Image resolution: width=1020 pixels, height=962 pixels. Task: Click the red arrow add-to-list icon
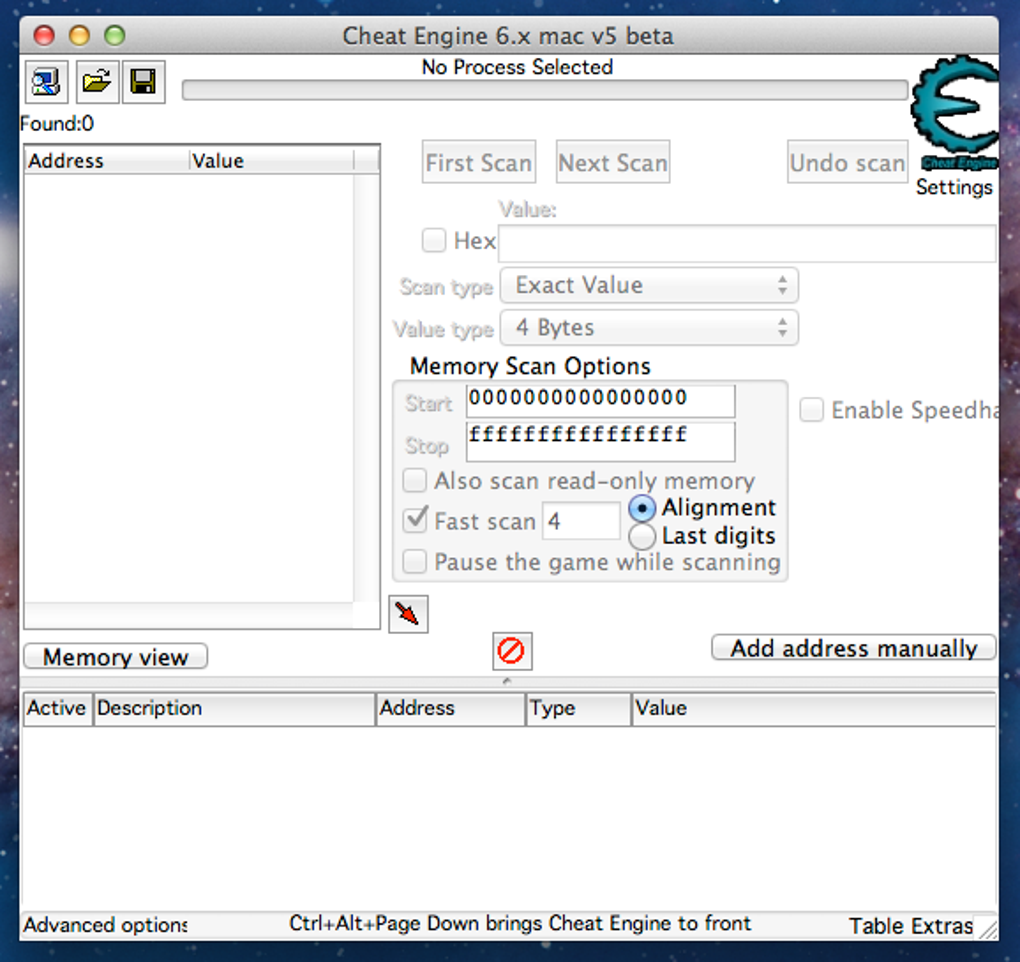[x=408, y=613]
